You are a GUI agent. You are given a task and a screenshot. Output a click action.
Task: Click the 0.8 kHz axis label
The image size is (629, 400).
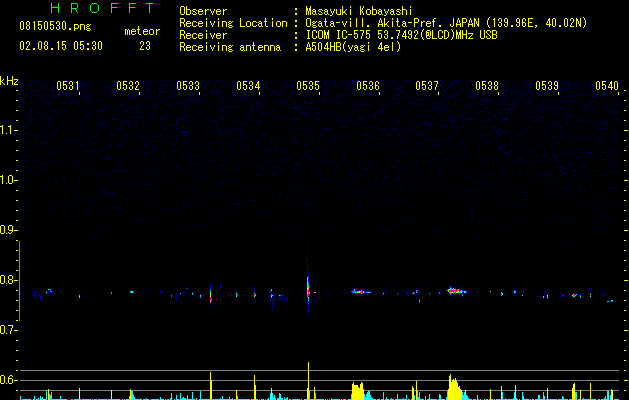[8, 280]
